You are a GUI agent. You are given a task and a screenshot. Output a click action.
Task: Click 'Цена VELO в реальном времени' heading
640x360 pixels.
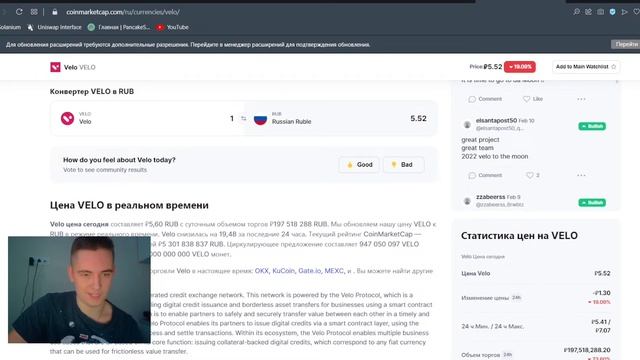pos(129,205)
